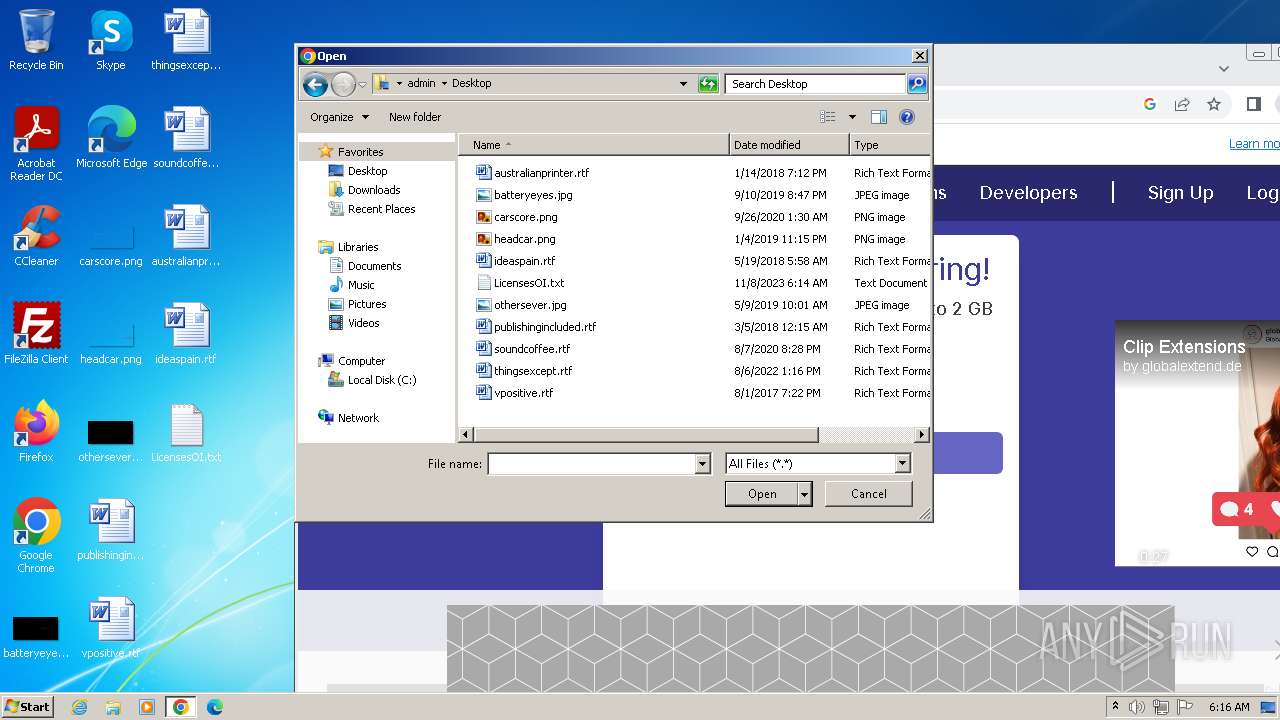Select Network in navigation pane
Image resolution: width=1280 pixels, height=720 pixels.
pyautogui.click(x=358, y=418)
